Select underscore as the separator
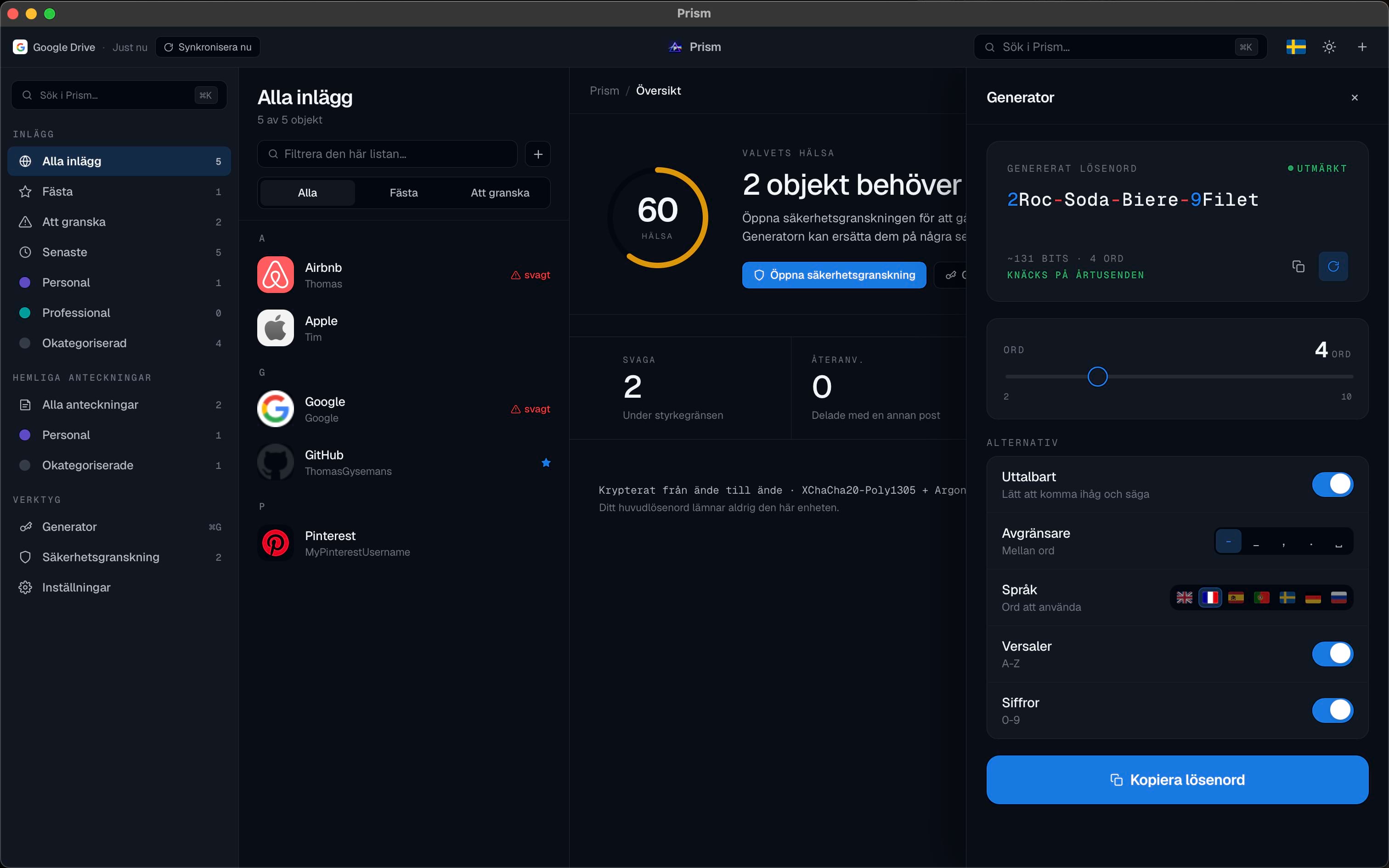The width and height of the screenshot is (1389, 868). (1256, 542)
